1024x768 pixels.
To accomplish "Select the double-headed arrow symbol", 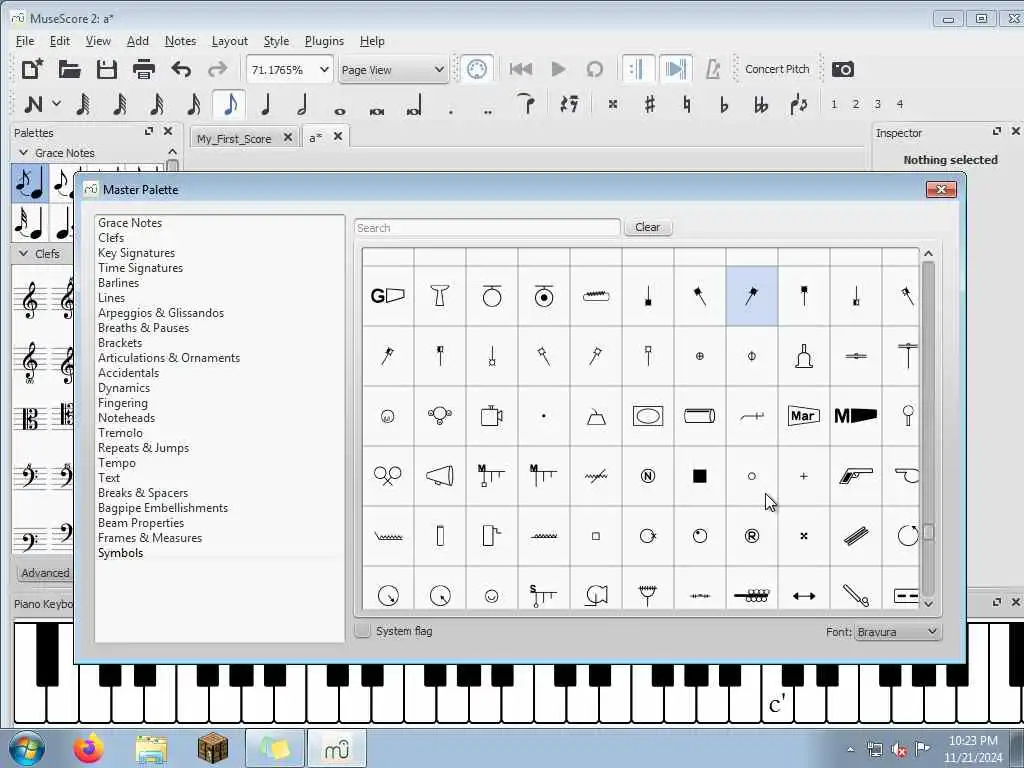I will [804, 596].
